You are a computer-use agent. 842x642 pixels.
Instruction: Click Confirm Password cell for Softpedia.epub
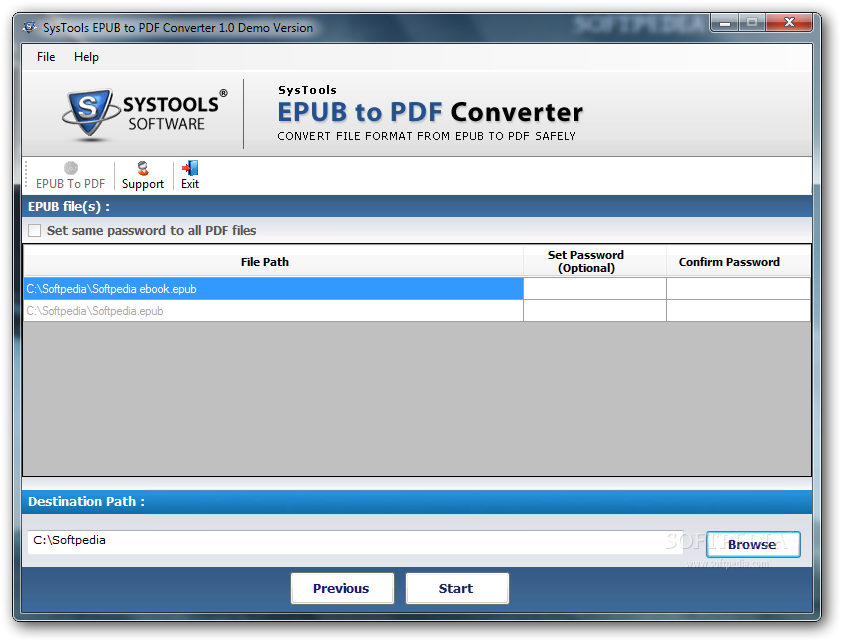coord(738,311)
